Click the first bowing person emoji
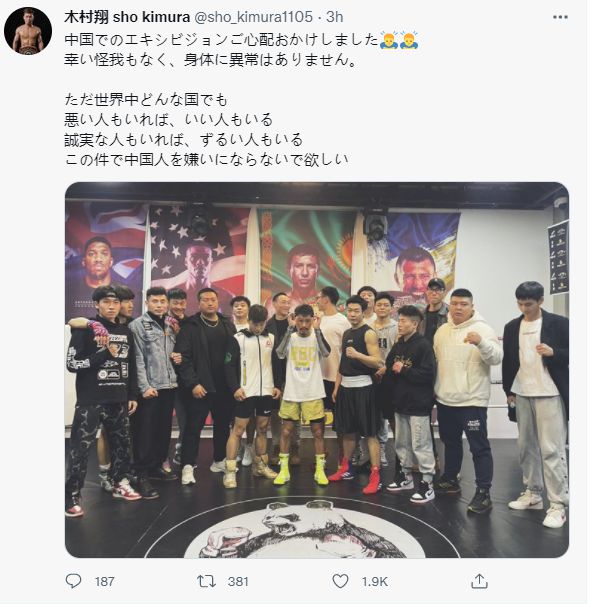The width and height of the screenshot is (591, 604). point(388,40)
